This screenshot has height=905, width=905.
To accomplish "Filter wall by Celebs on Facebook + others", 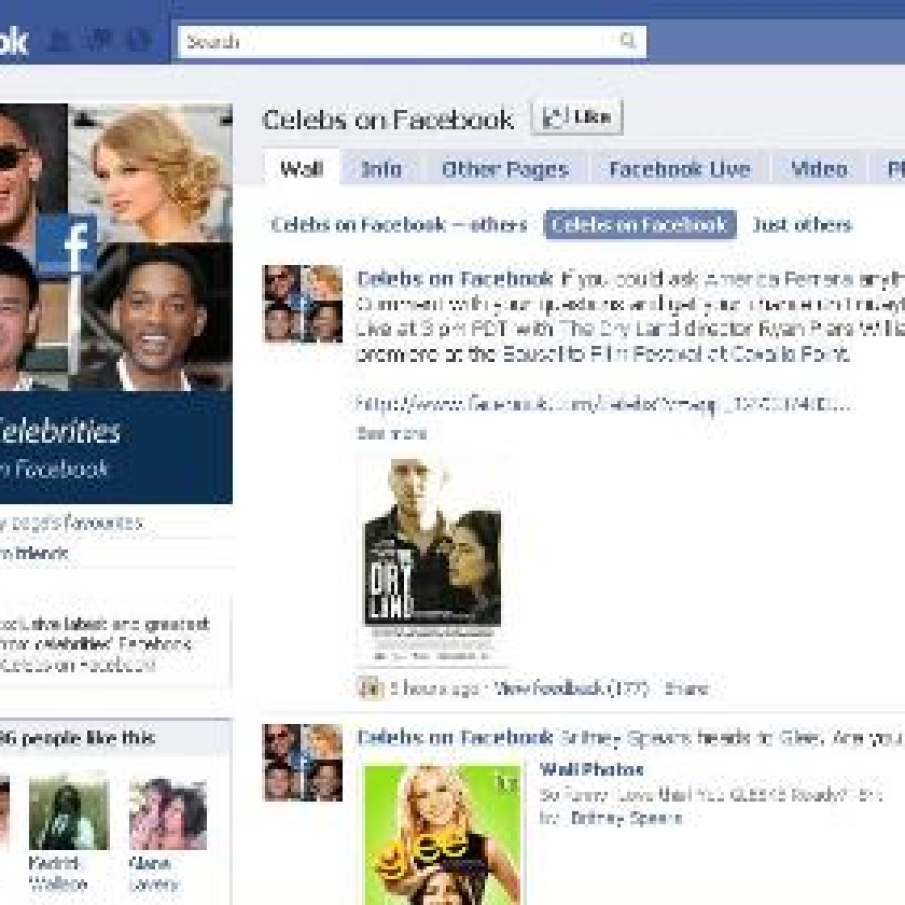I will coord(399,225).
